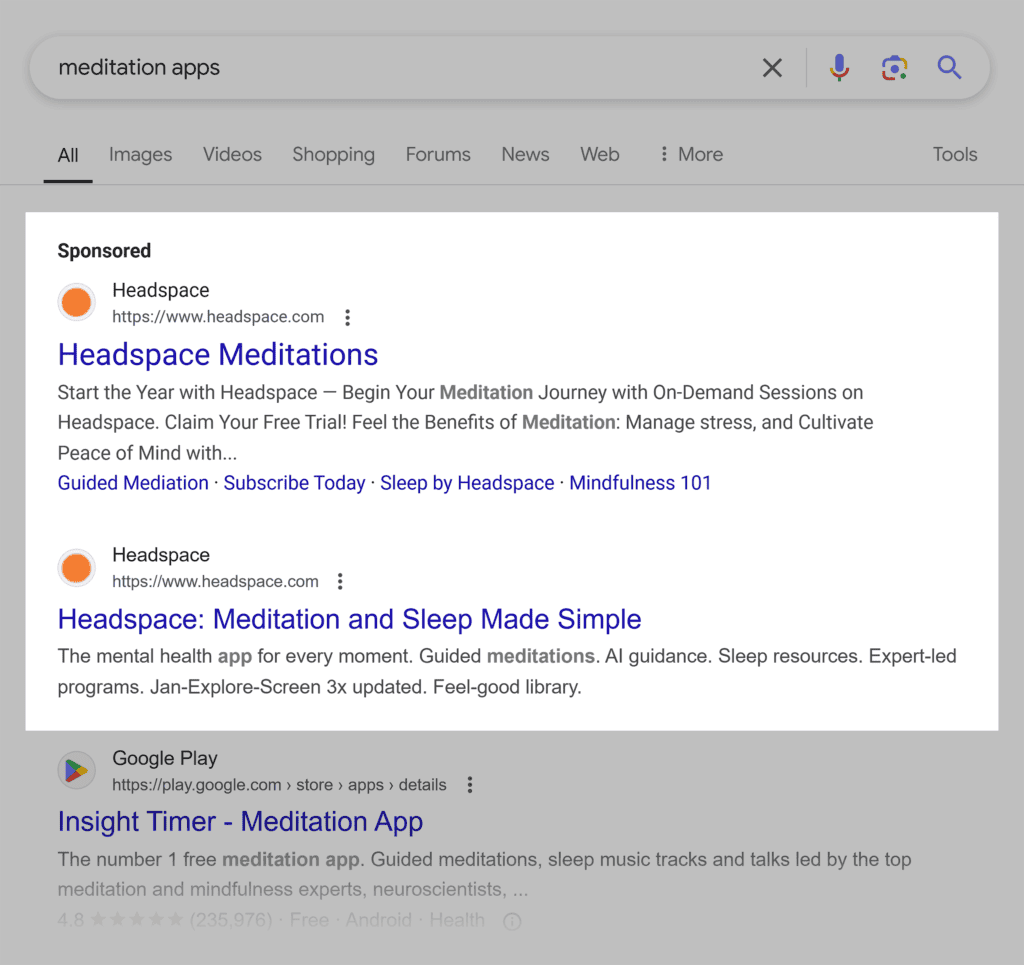Switch to the Images tab
1024x965 pixels.
pos(140,154)
